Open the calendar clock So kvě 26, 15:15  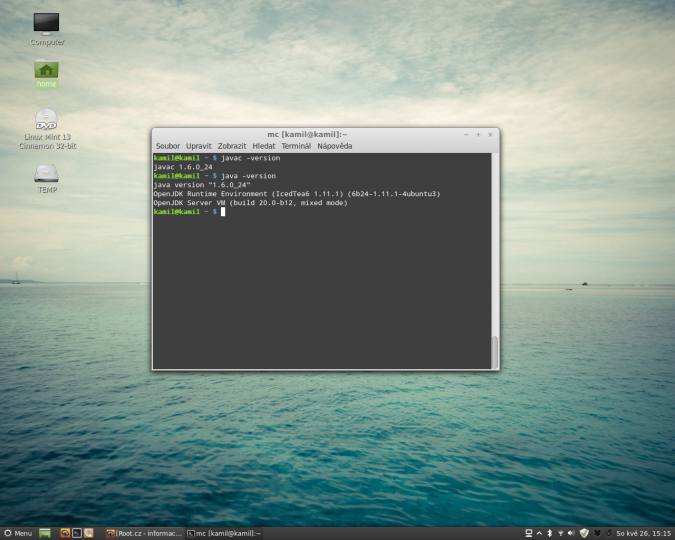point(644,533)
